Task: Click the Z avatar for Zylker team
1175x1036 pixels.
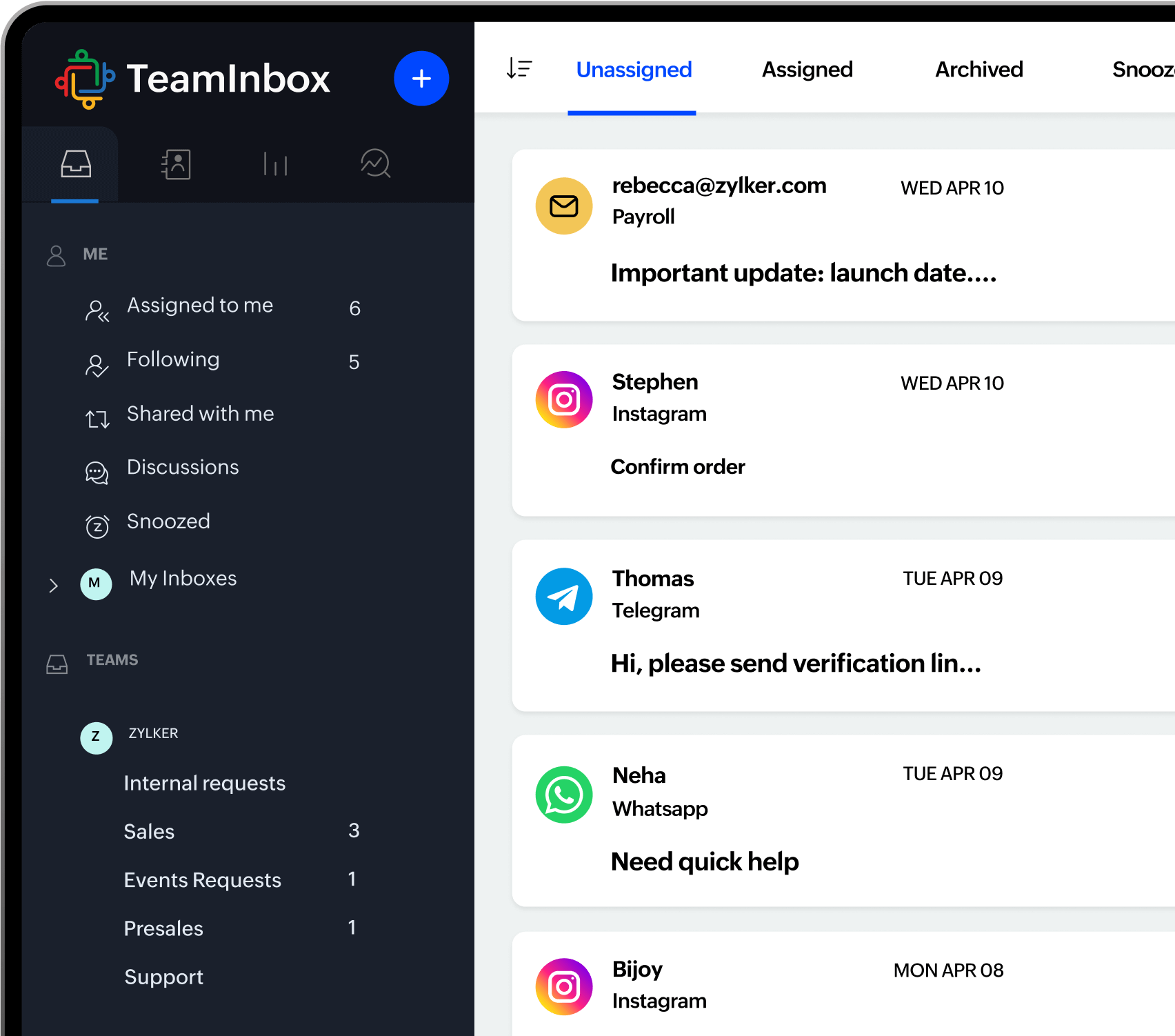Action: (x=97, y=737)
